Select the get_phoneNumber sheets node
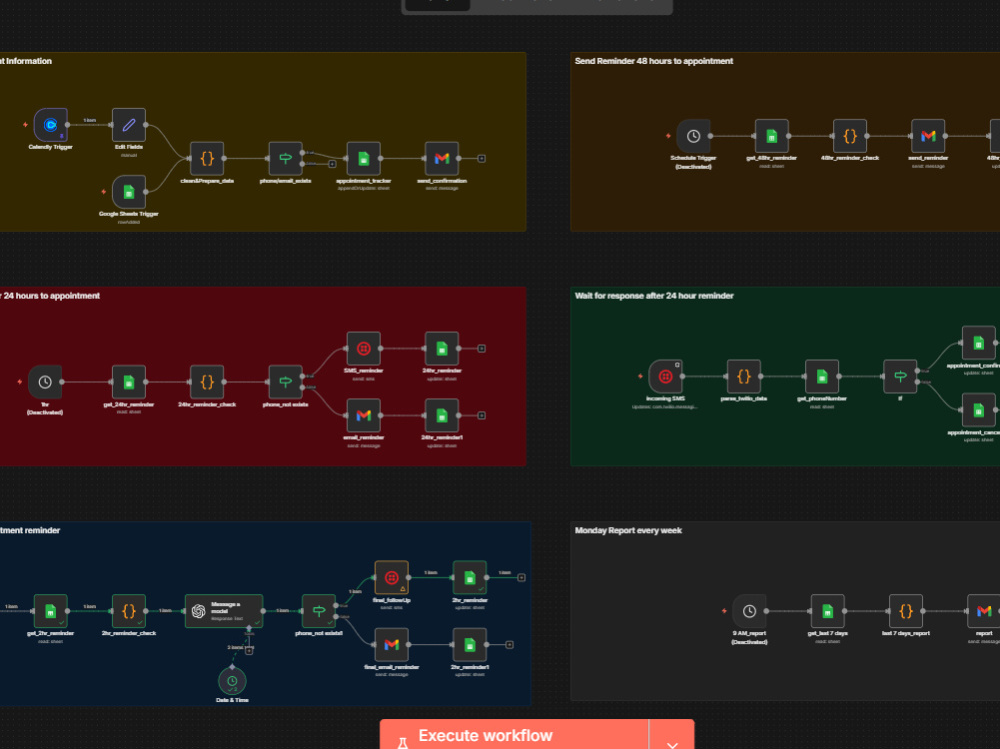This screenshot has height=749, width=1000. [x=822, y=376]
